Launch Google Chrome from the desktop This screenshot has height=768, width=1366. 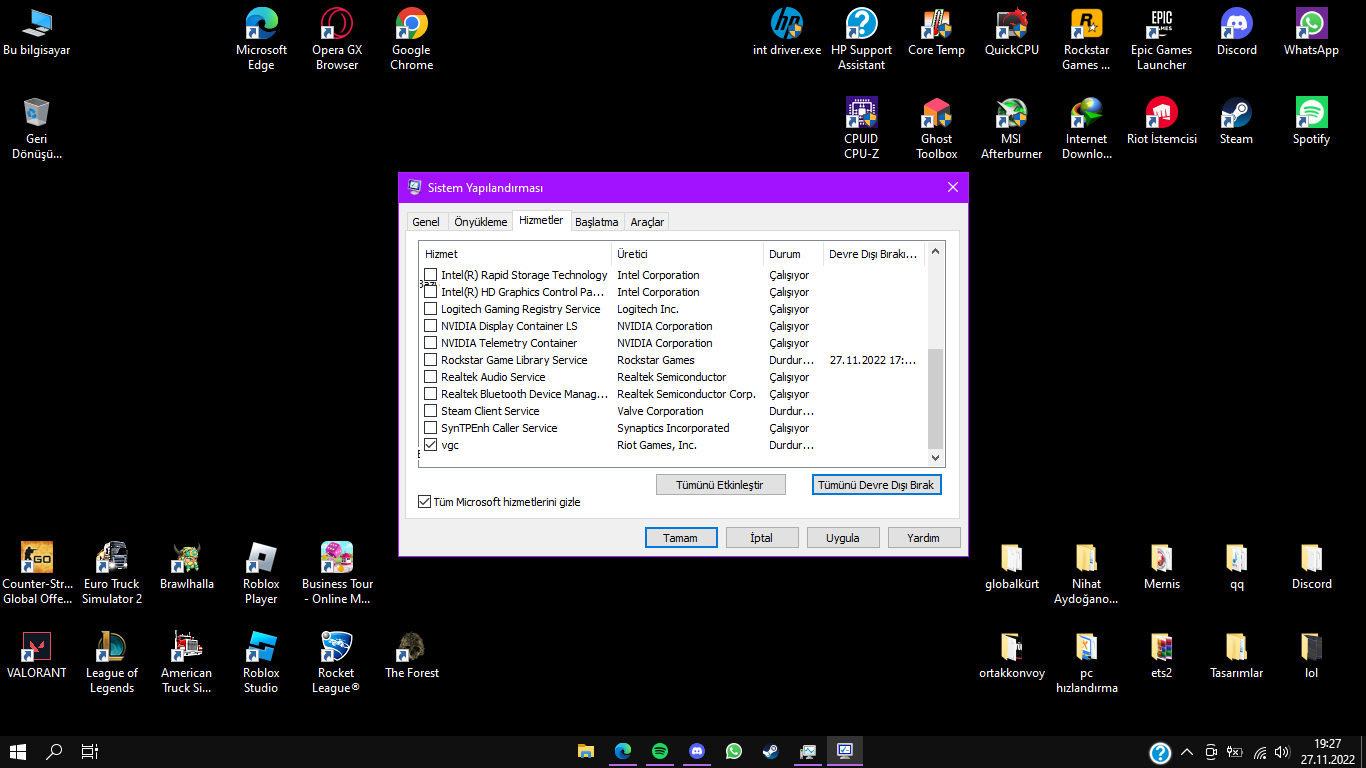(x=411, y=40)
